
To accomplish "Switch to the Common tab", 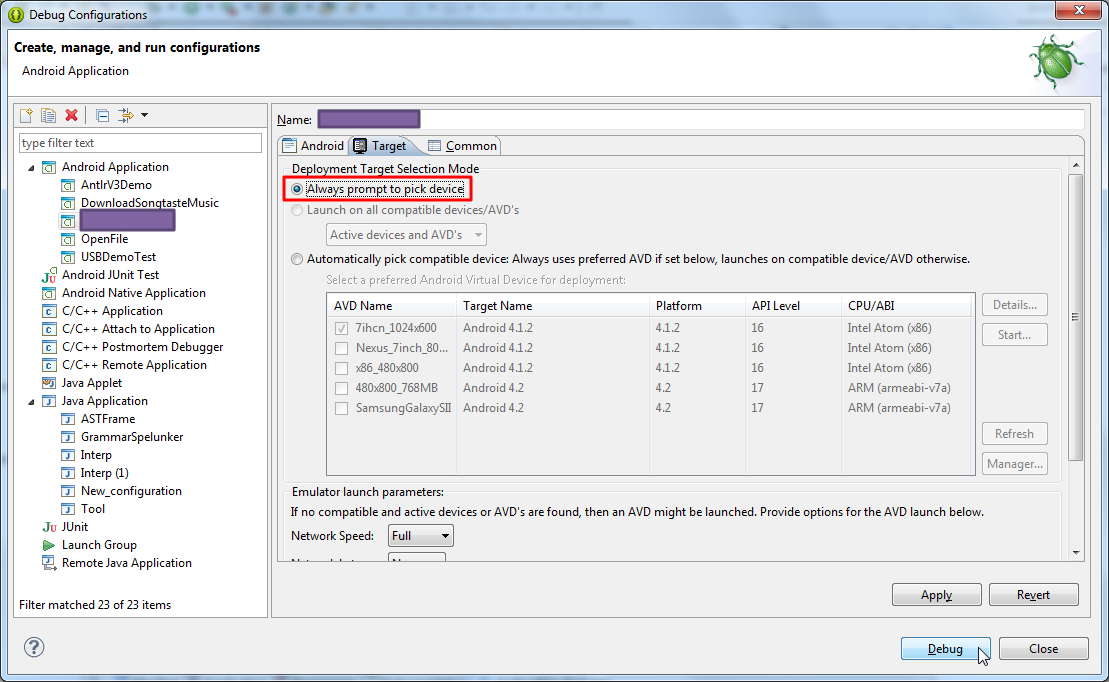I will (x=463, y=146).
